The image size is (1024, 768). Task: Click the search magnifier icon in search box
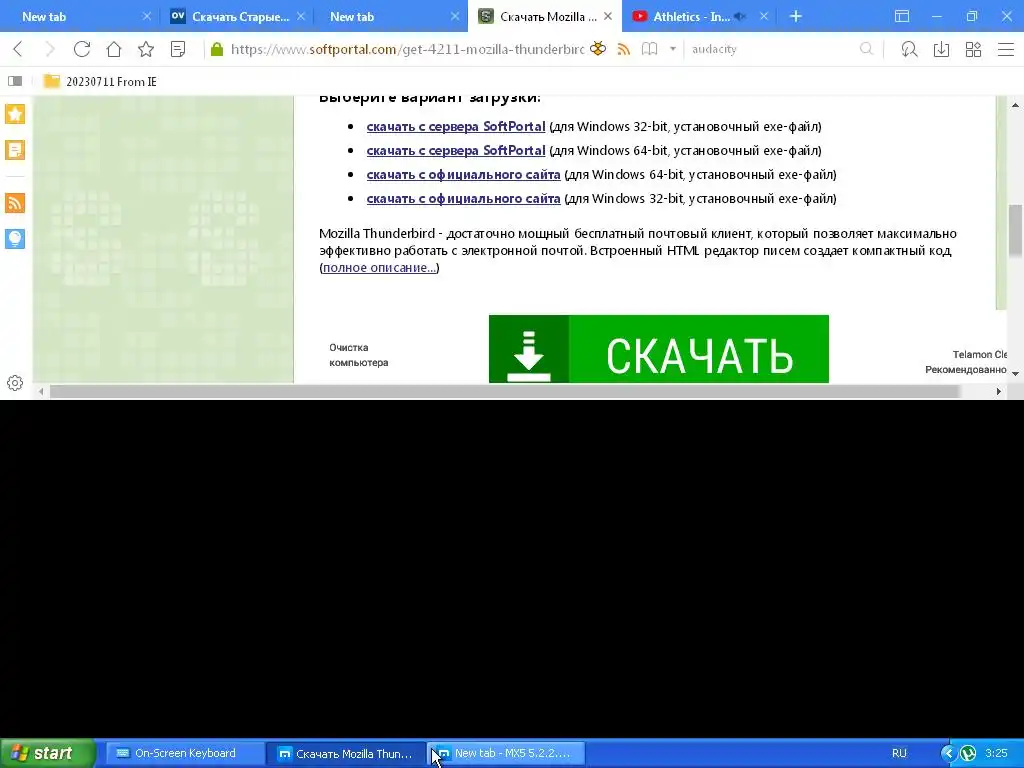click(x=866, y=49)
